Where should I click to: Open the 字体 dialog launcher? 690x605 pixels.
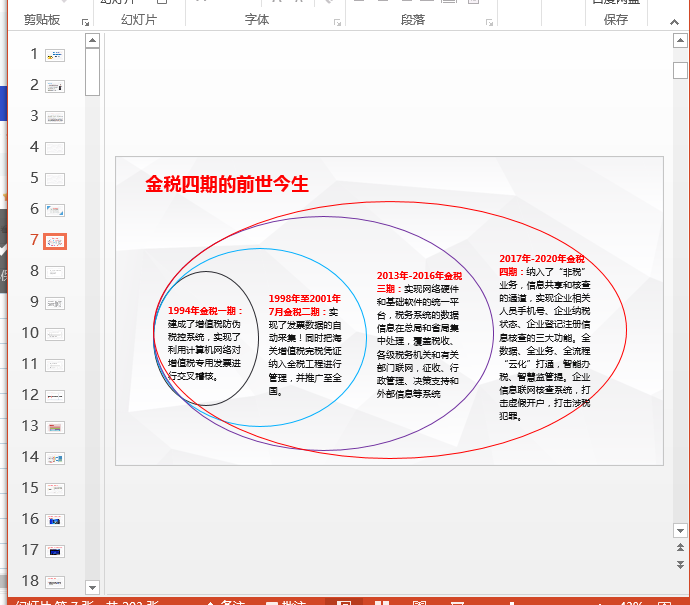point(338,22)
